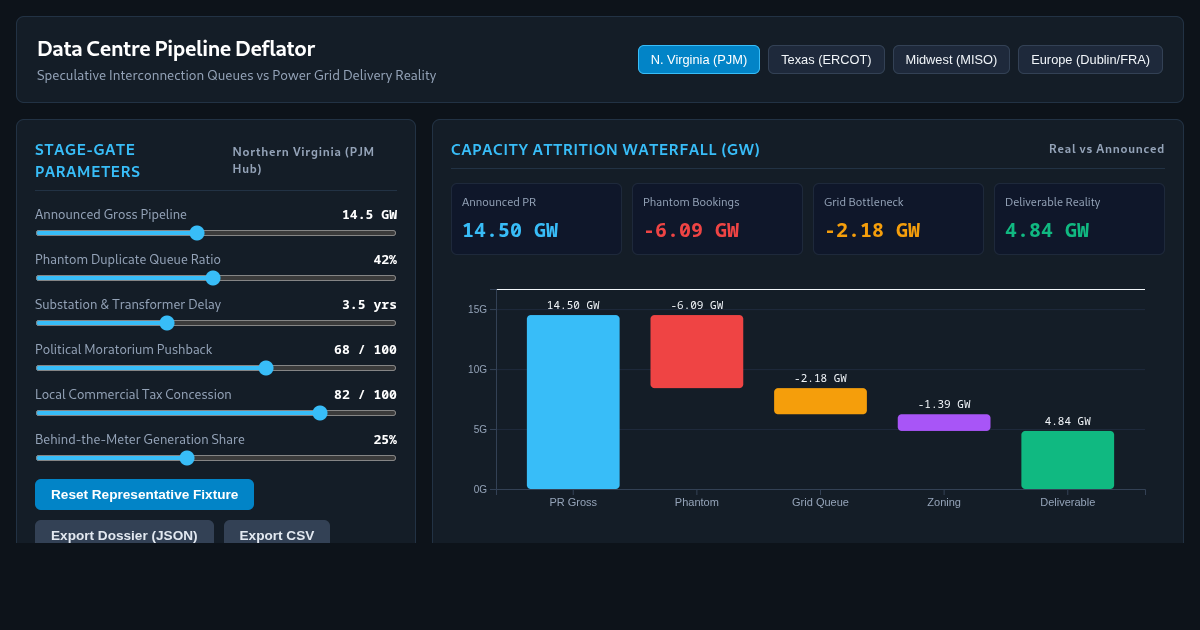Click the orange Grid Queue waterfall bar
The height and width of the screenshot is (630, 1200).
point(820,401)
